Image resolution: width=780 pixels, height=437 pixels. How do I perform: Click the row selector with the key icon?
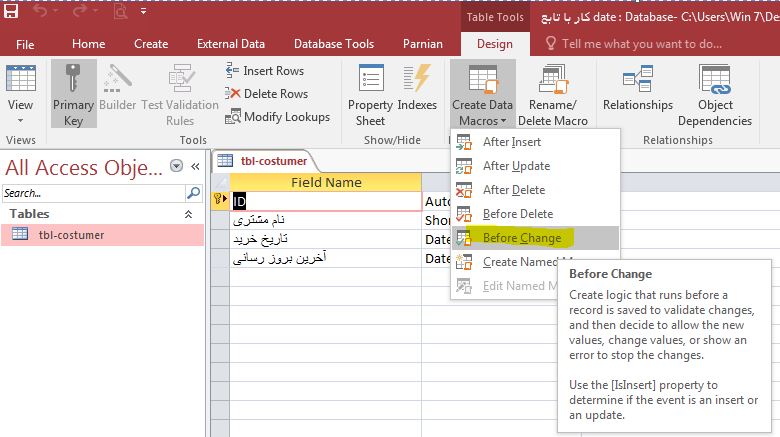click(x=220, y=201)
